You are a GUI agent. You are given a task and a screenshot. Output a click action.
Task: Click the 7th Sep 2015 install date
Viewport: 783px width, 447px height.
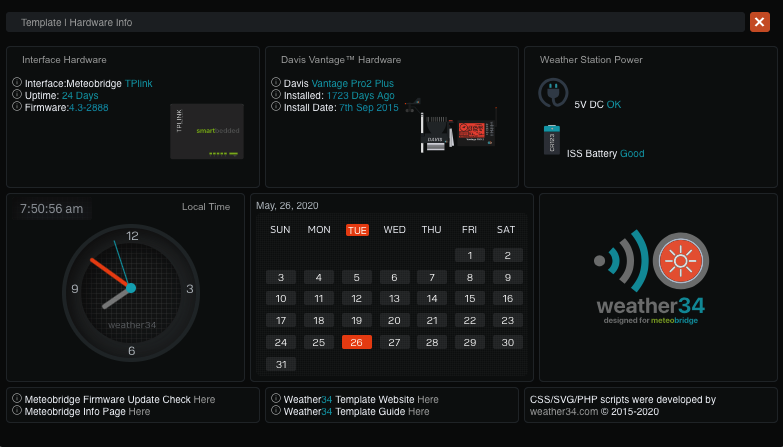coord(369,107)
